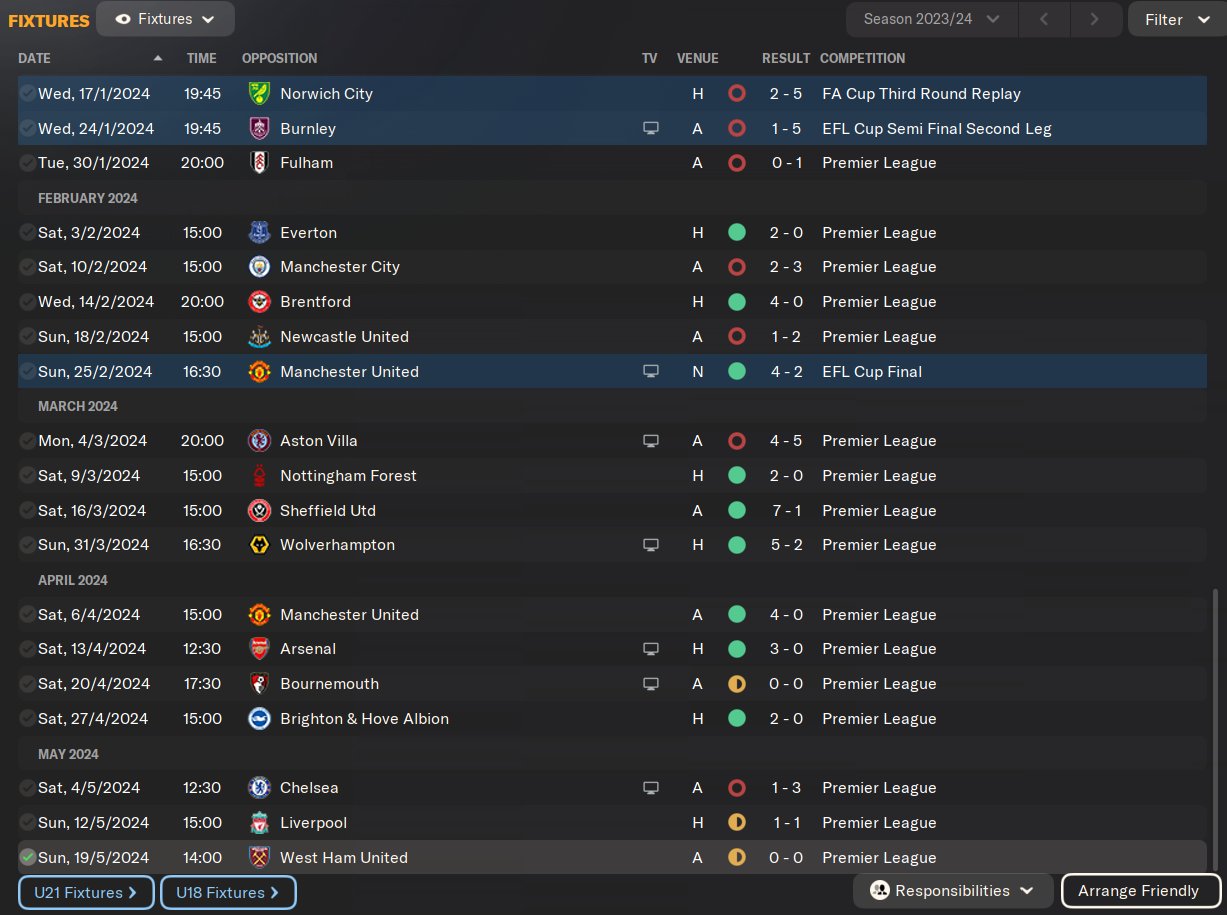Screen dimensions: 1227x915
Task: Toggle the checkmark beside the Liverpool fixture
Action: click(27, 823)
